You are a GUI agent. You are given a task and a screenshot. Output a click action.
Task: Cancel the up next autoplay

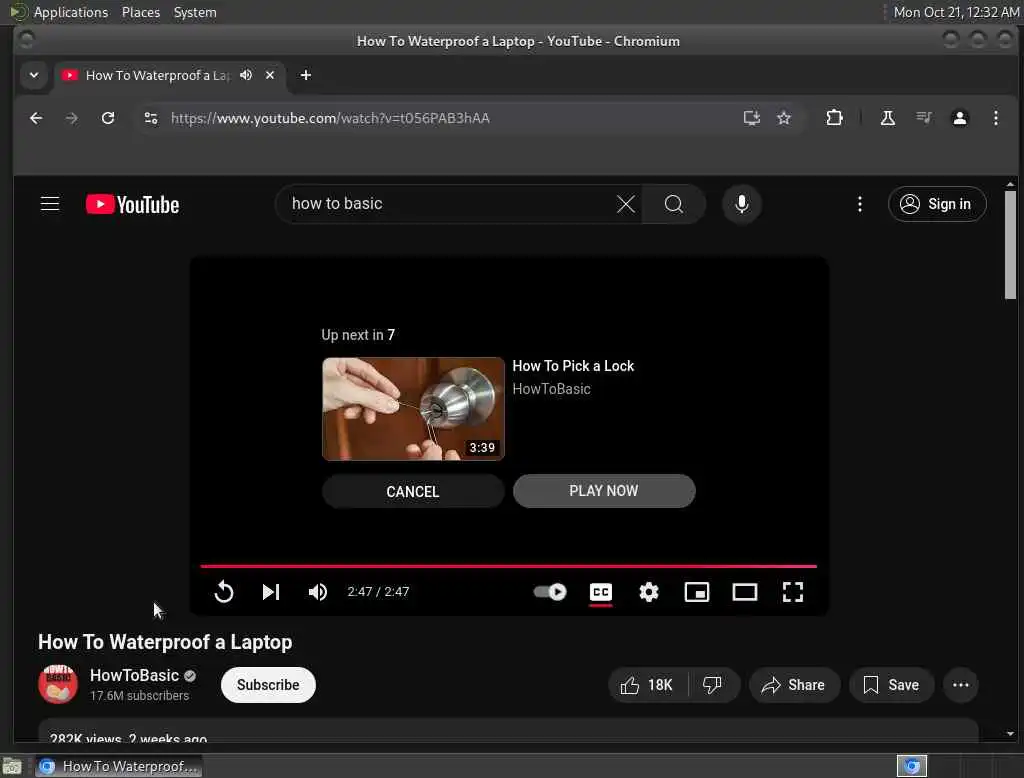(413, 491)
